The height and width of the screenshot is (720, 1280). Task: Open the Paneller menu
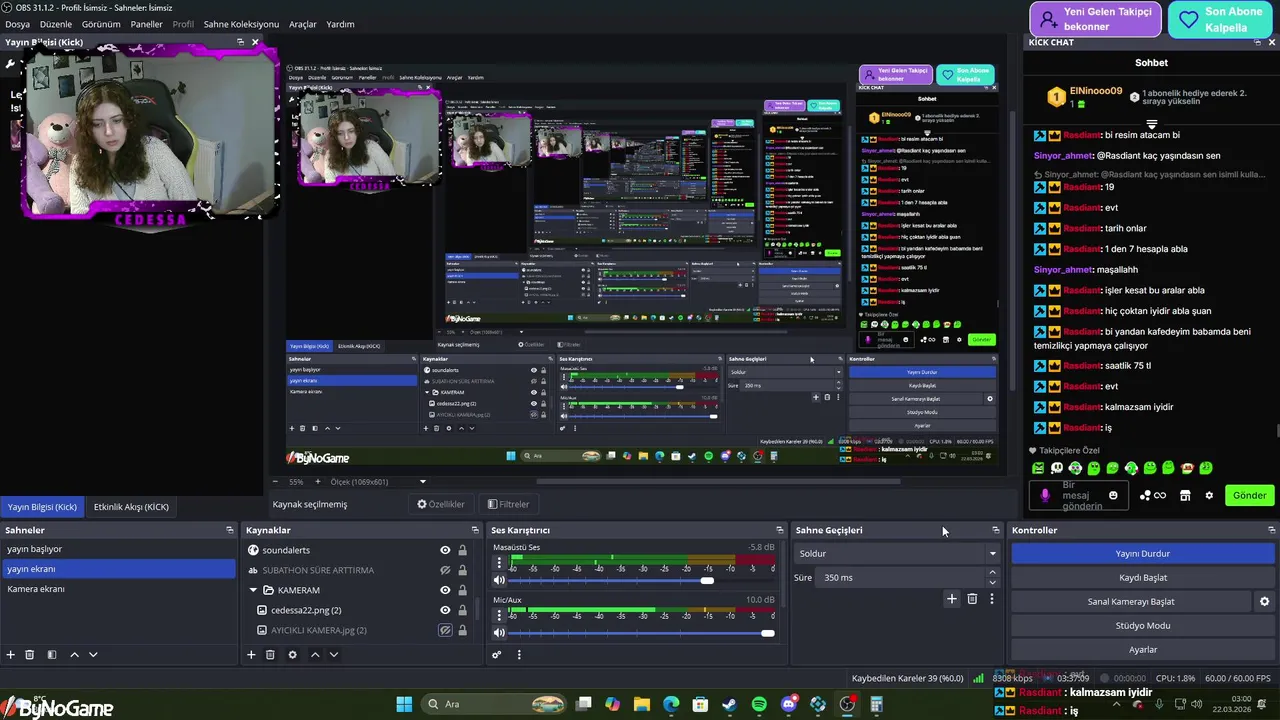146,24
